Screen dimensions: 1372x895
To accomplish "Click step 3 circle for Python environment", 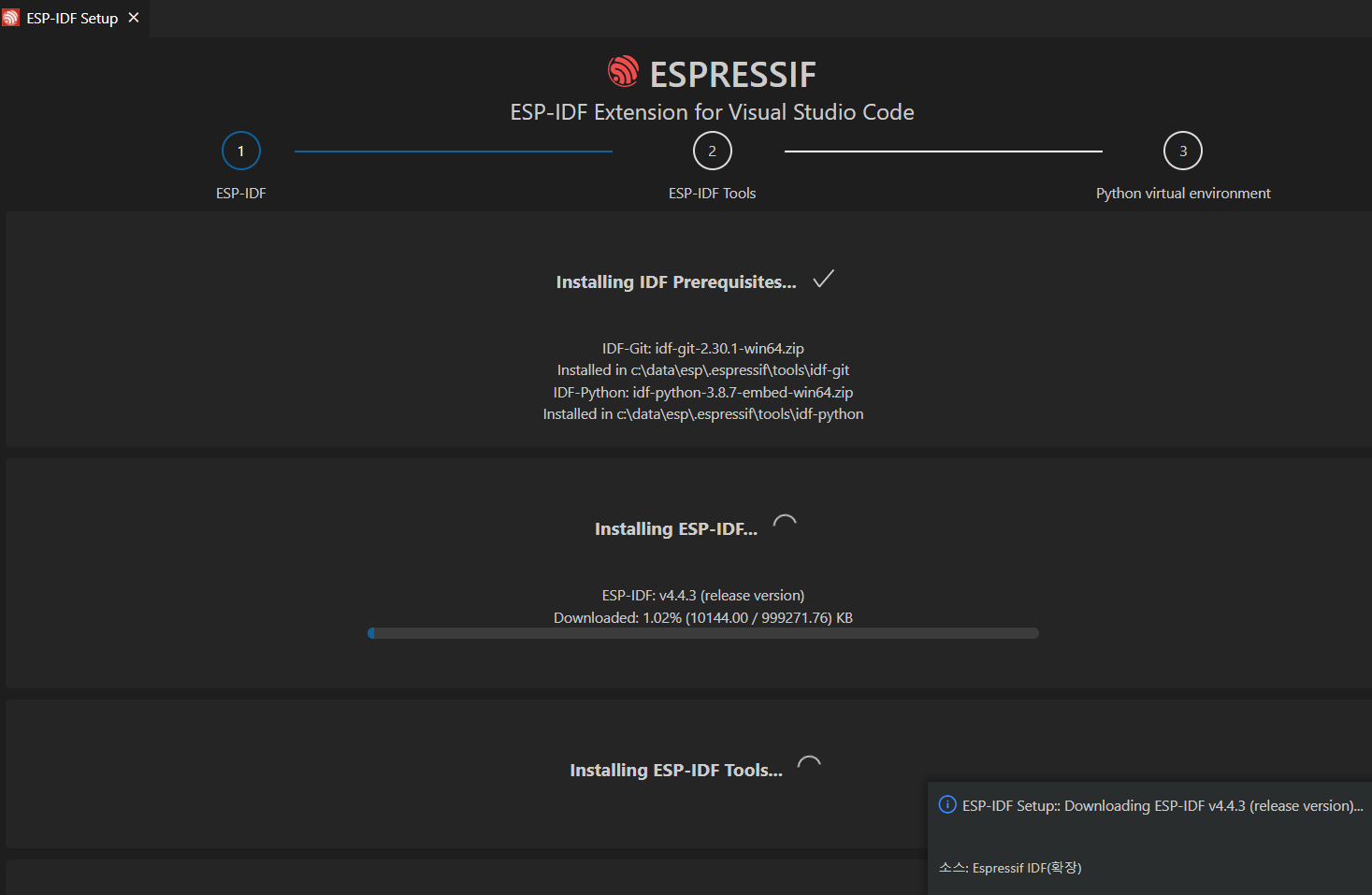I will point(1183,151).
